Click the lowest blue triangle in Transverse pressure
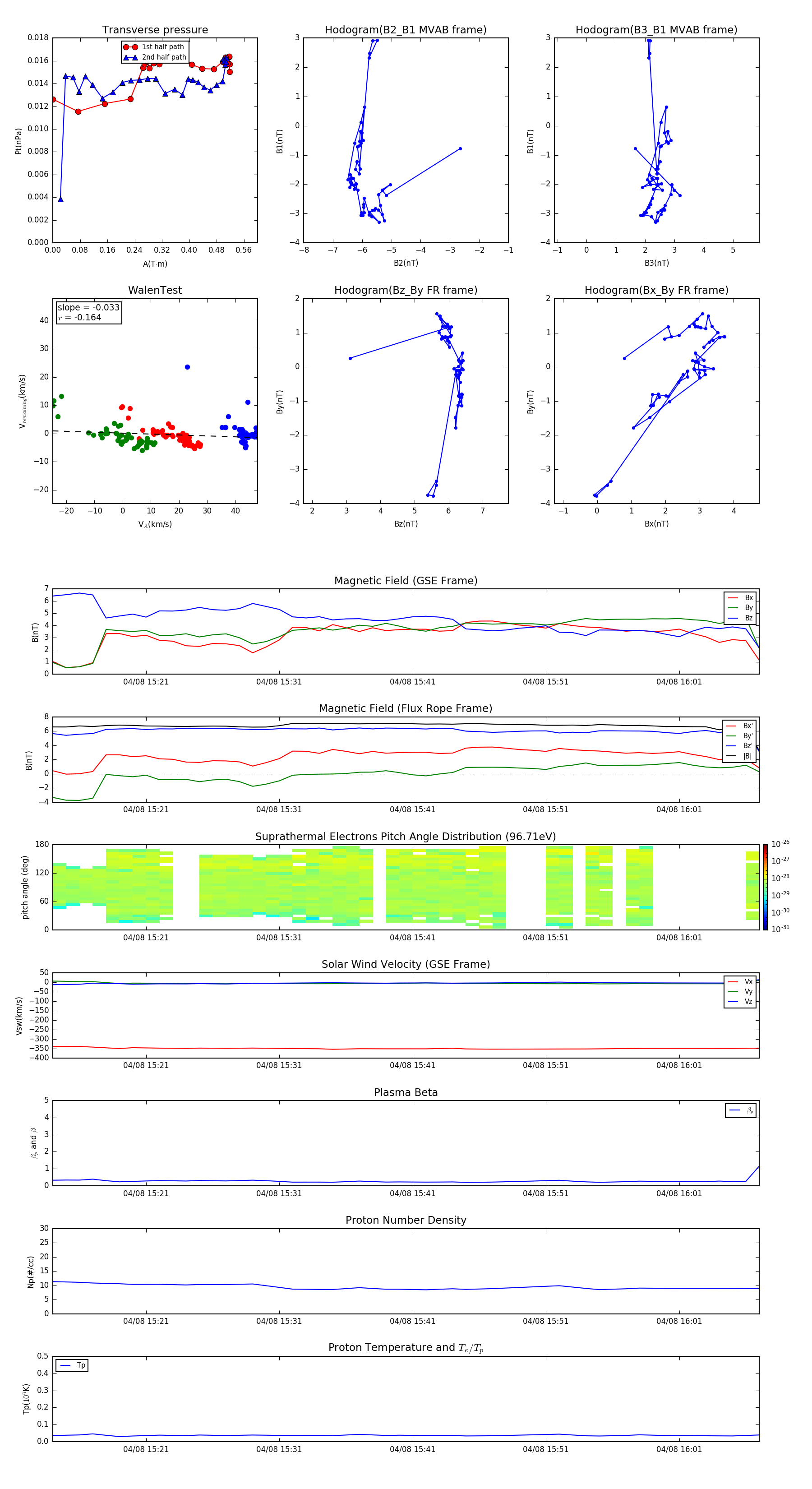The width and height of the screenshot is (812, 1489). click(61, 199)
